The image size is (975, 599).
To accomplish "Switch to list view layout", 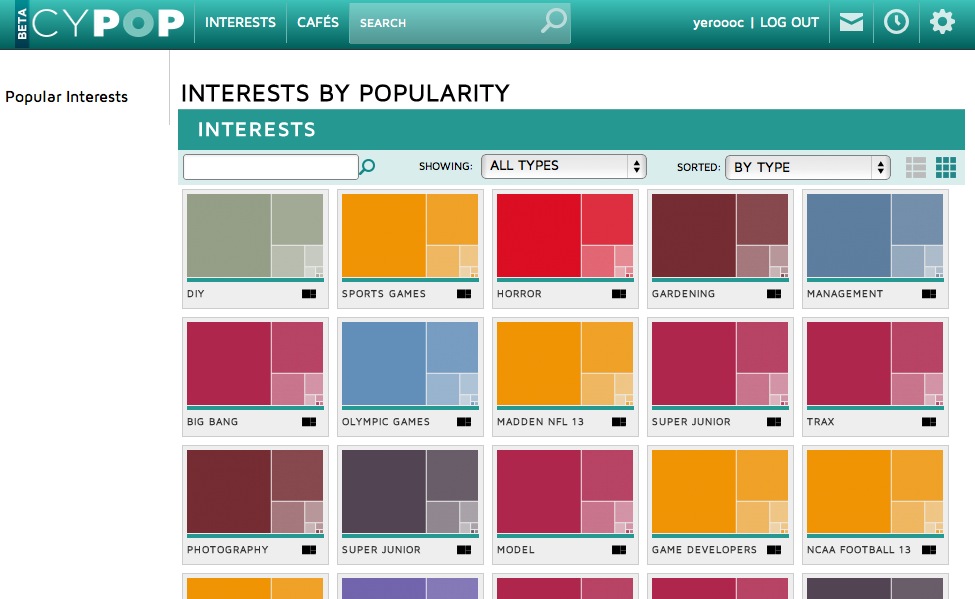I will coord(915,167).
